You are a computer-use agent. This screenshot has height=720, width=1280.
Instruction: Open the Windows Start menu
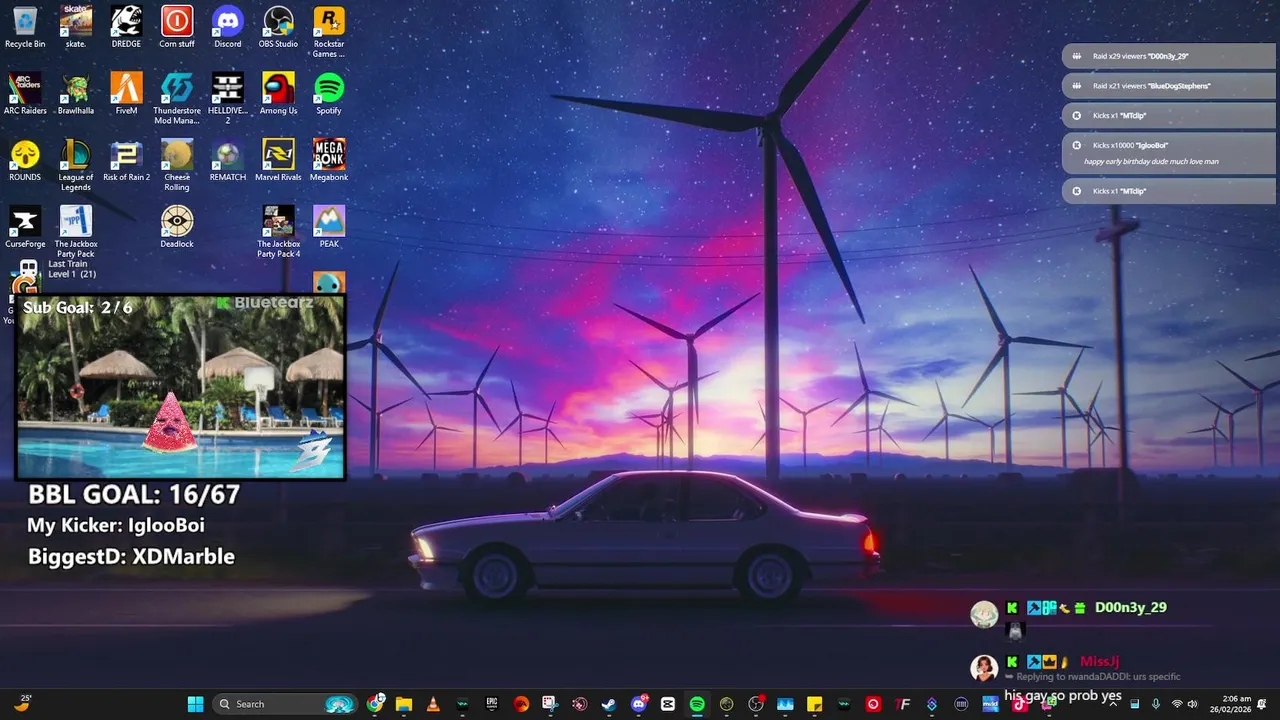(x=195, y=704)
